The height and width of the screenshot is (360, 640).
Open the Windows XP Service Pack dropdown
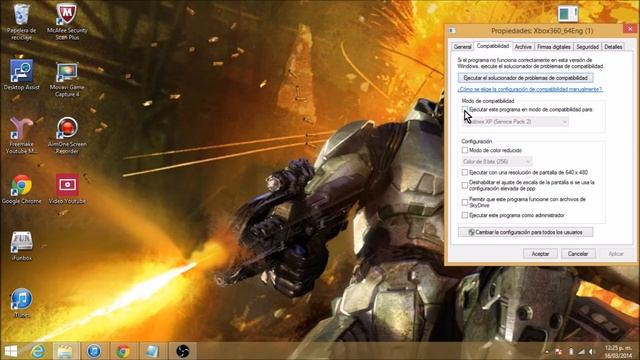pyautogui.click(x=516, y=122)
